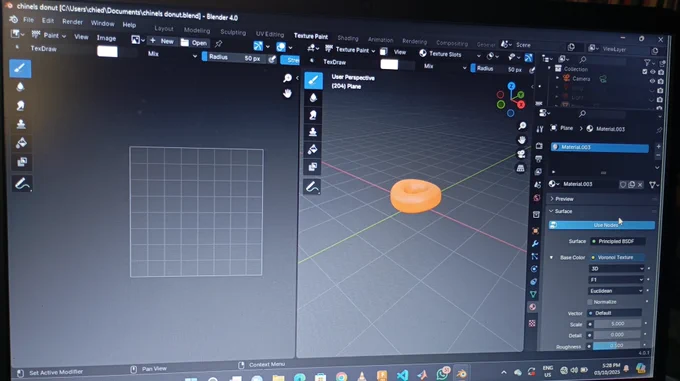Open the Material properties tab icon
The width and height of the screenshot is (680, 381).
coord(533,307)
